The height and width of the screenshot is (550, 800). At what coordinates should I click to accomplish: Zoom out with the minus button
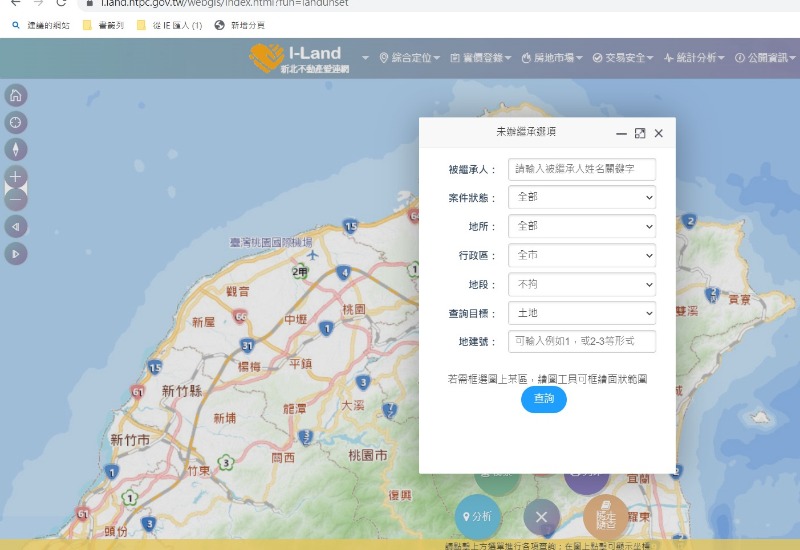[16, 199]
